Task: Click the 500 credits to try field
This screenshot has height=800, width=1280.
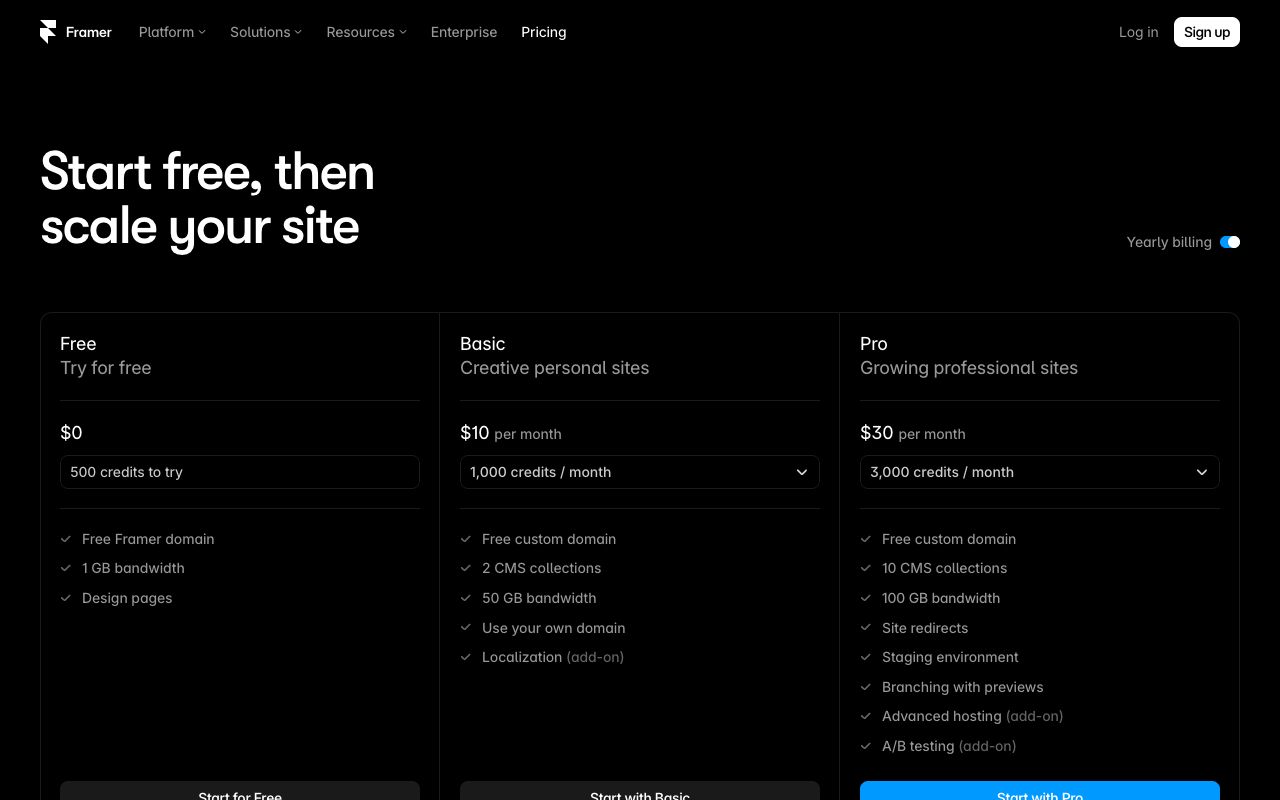Action: point(240,472)
